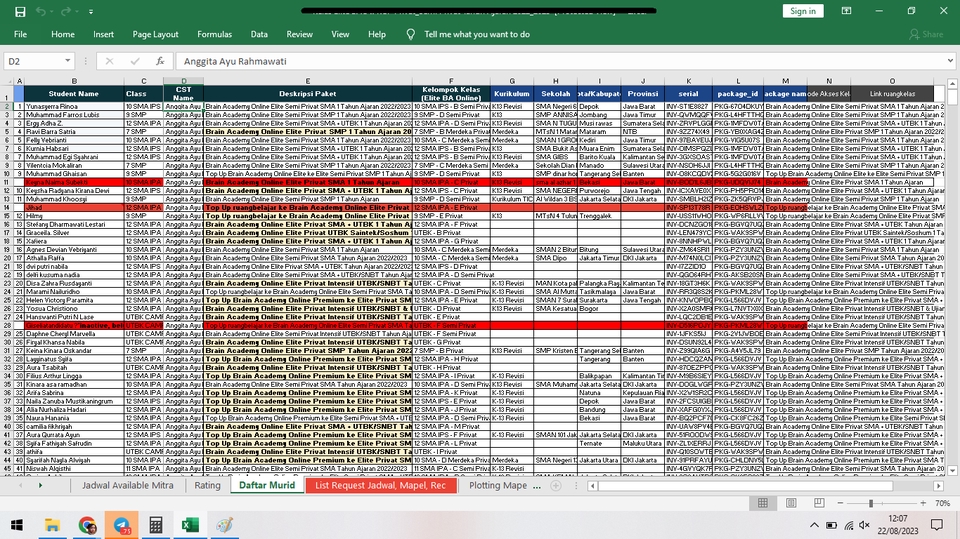Viewport: 960px width, 539px height.
Task: Select the column G header
Action: 512,81
